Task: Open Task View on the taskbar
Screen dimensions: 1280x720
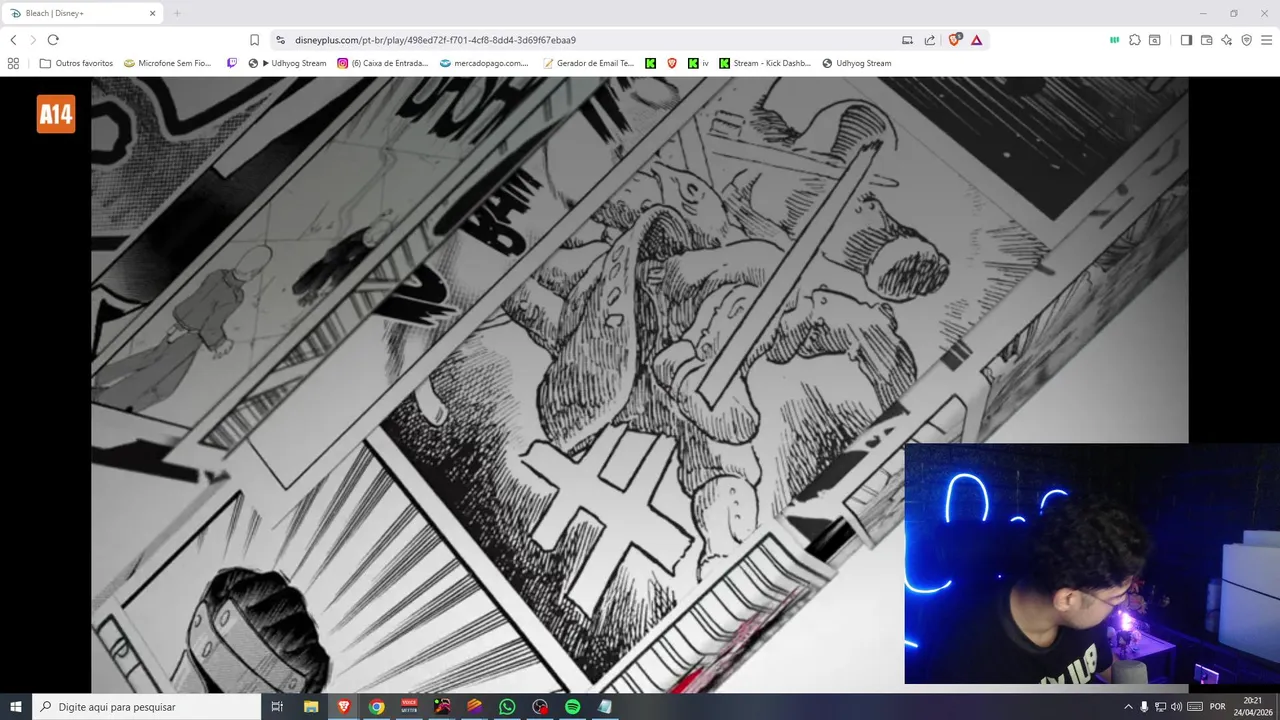Action: click(277, 707)
